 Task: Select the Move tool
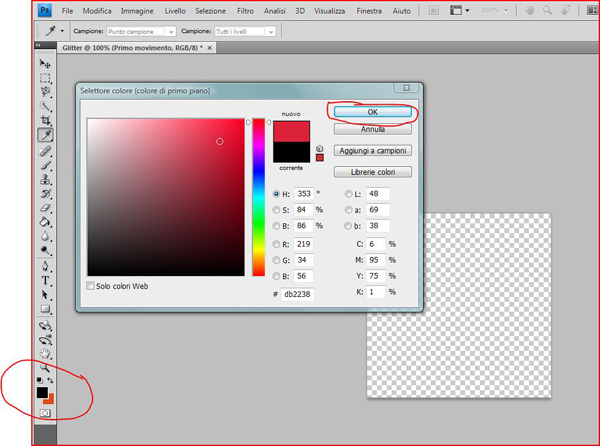45,63
